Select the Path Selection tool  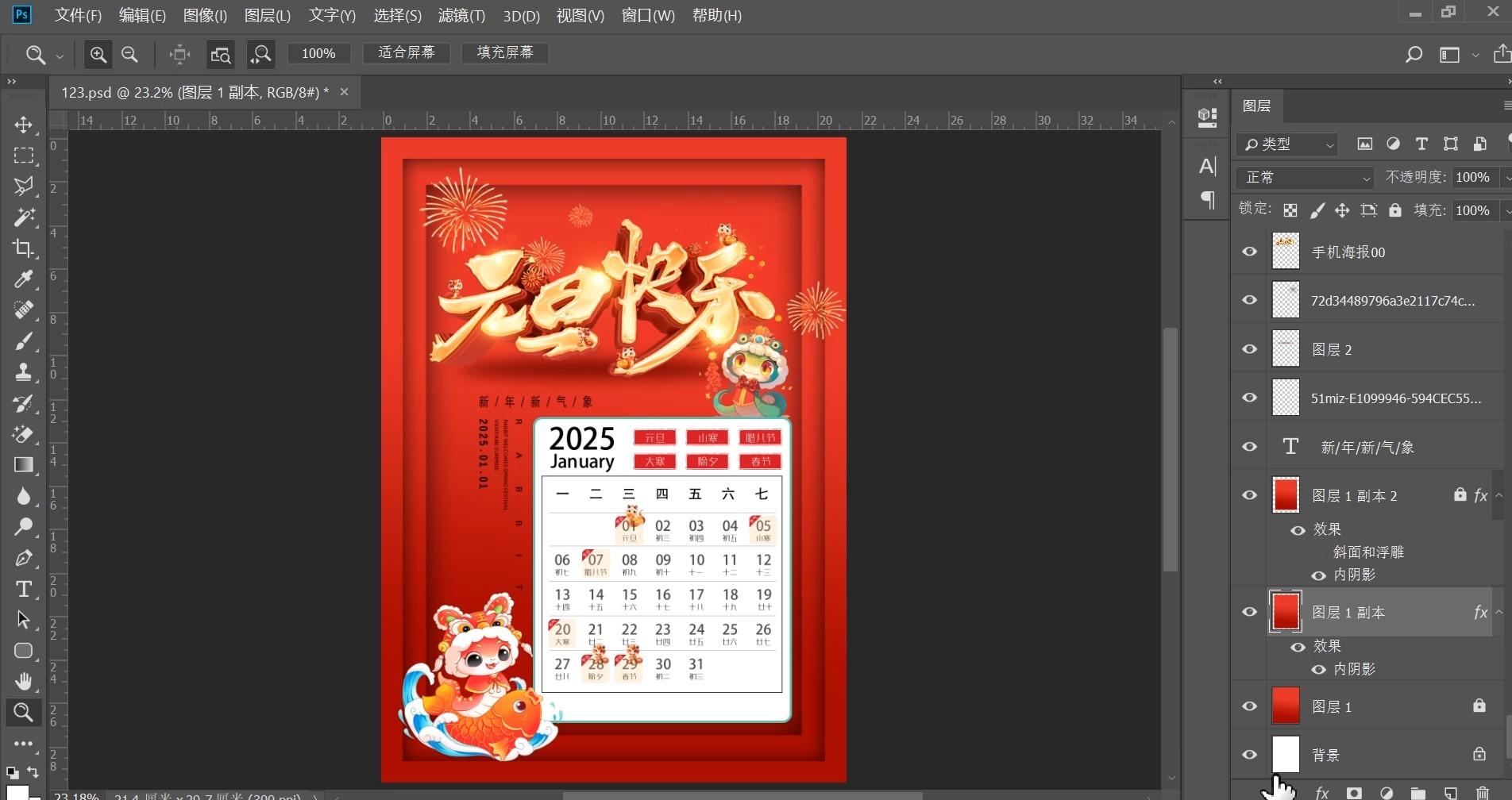[23, 620]
